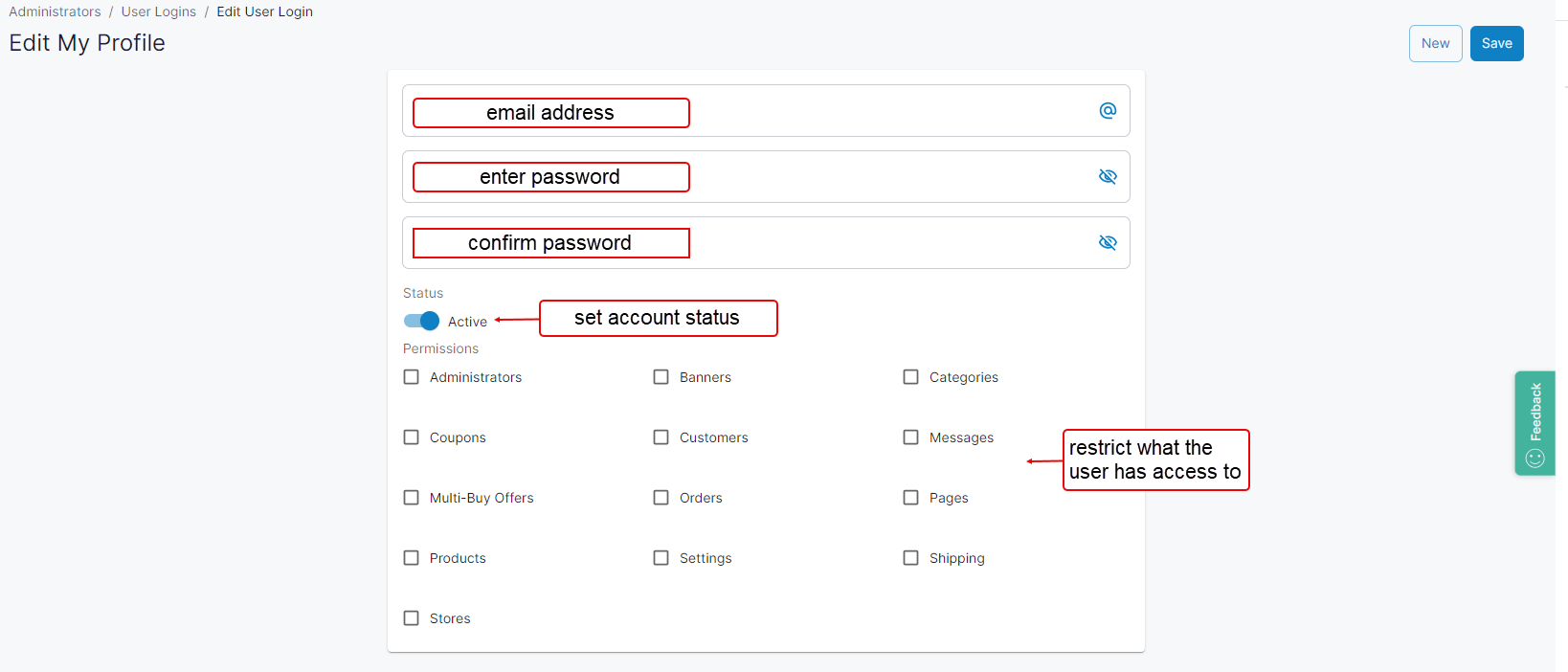The image size is (1568, 672).
Task: Click the New button
Action: click(1435, 43)
